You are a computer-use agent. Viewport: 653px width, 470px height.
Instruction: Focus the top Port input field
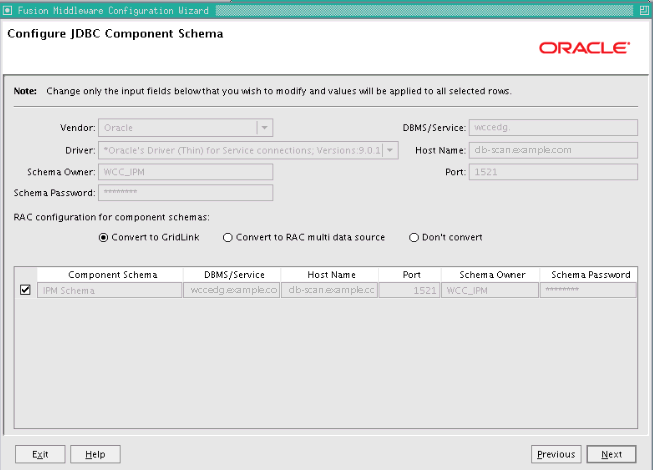point(553,172)
